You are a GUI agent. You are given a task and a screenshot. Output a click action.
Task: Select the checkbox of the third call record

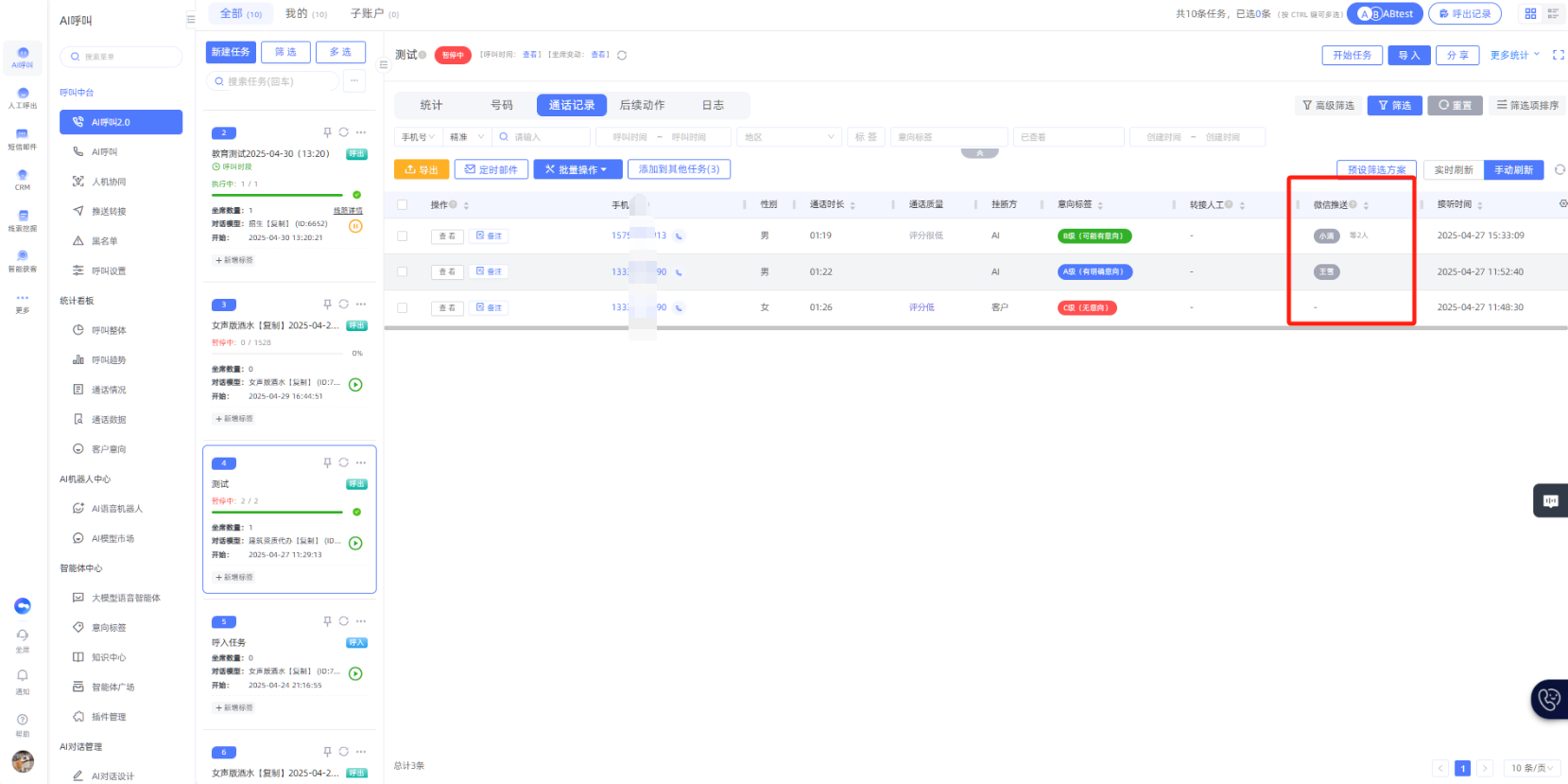coord(403,308)
